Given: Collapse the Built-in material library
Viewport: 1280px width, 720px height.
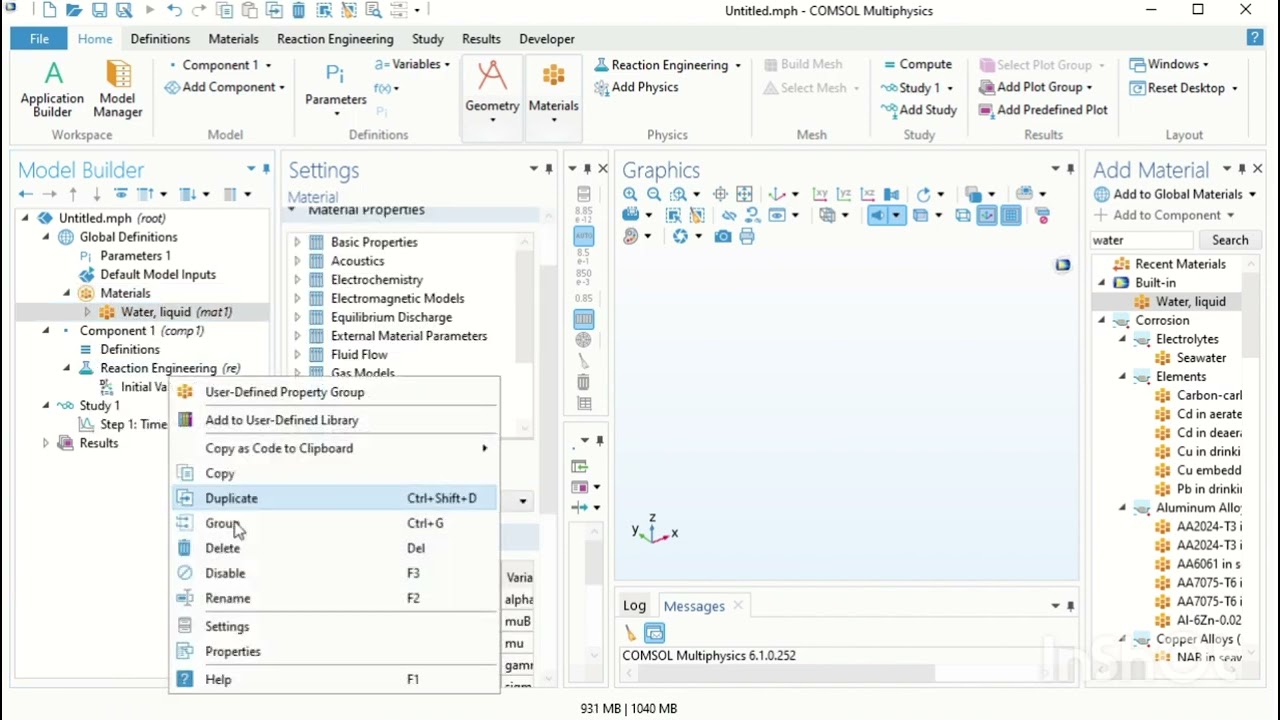Looking at the screenshot, I should pyautogui.click(x=1102, y=283).
